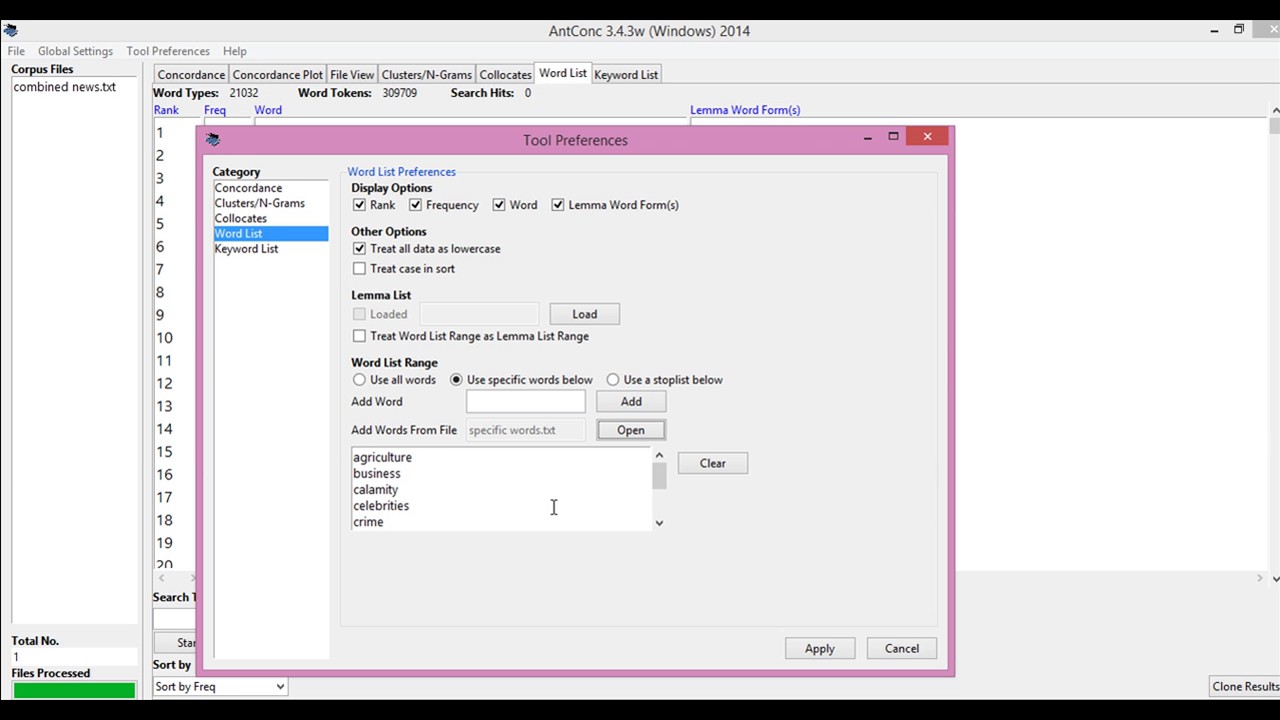Toggle the Frequency display checkbox
Viewport: 1280px width, 720px height.
[x=415, y=205]
